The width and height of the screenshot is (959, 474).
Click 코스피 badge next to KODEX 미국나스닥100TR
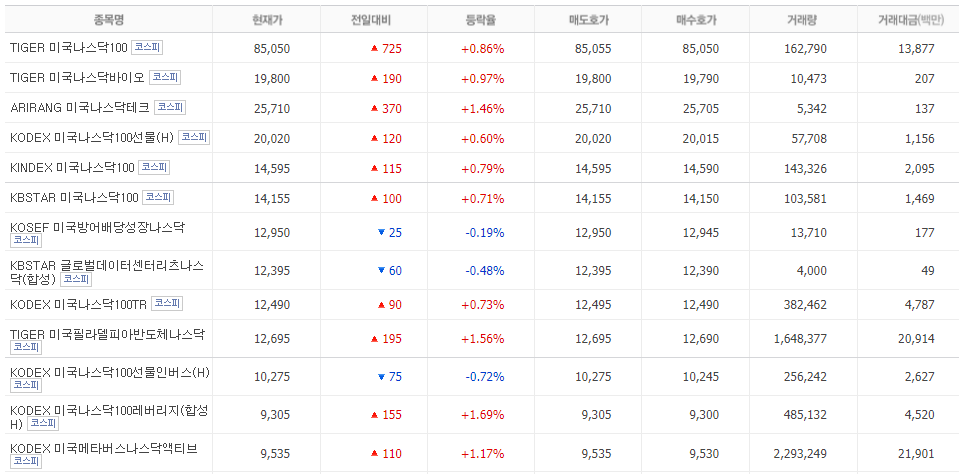point(167,303)
